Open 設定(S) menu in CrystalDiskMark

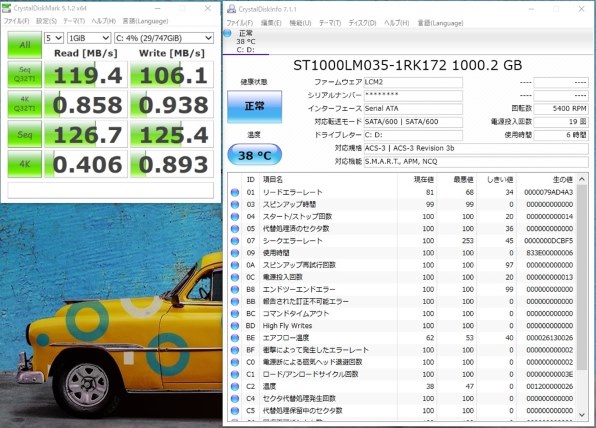click(x=46, y=21)
